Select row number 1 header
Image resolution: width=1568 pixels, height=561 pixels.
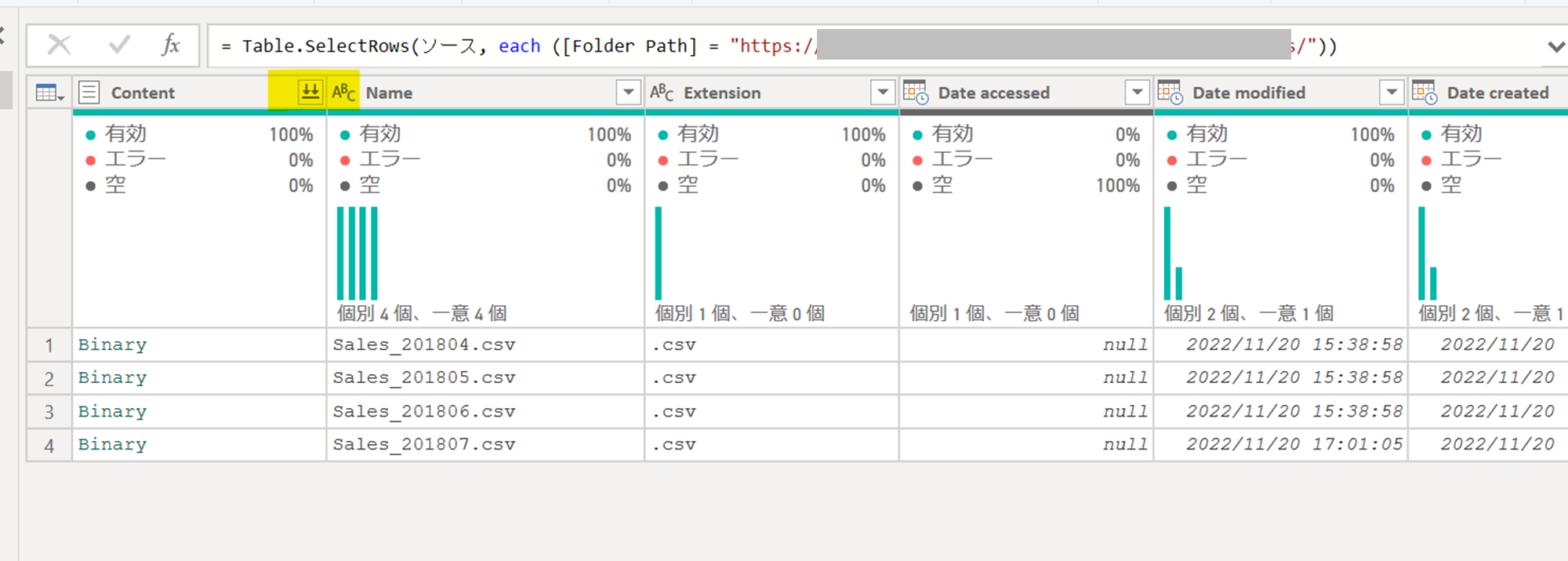49,344
